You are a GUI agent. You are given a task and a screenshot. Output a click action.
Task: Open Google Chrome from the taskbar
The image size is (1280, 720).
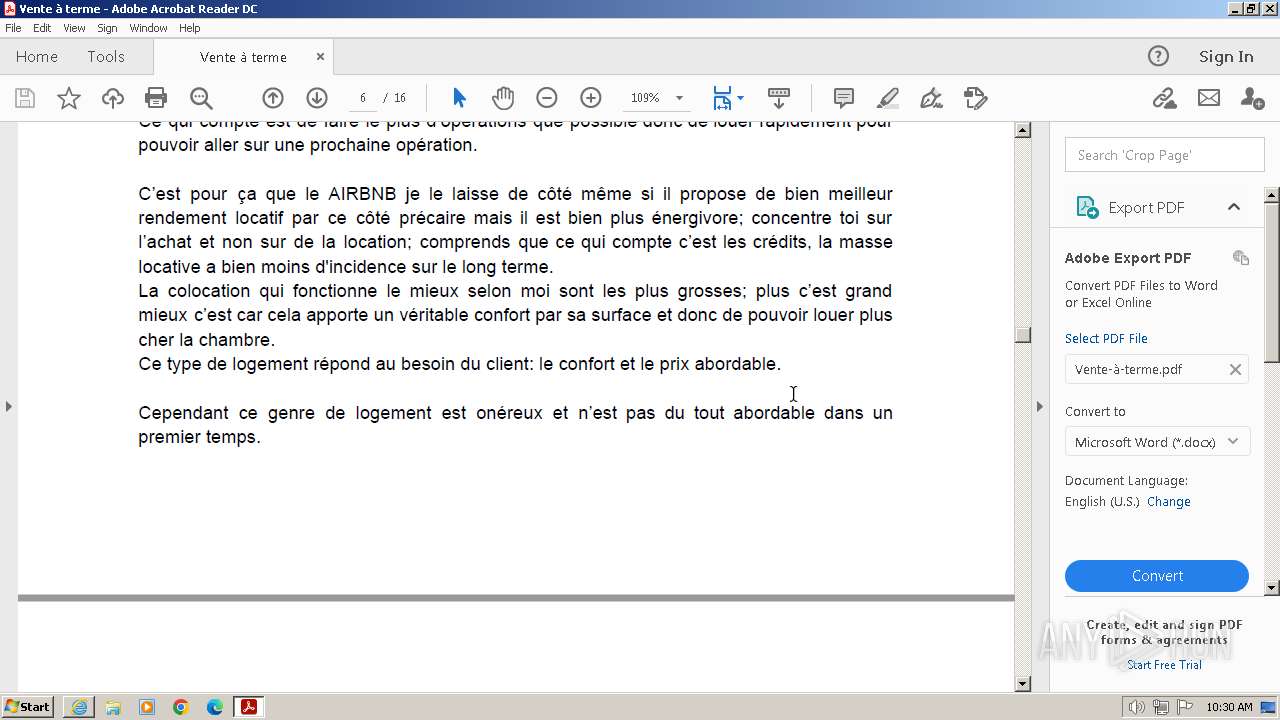pyautogui.click(x=181, y=707)
